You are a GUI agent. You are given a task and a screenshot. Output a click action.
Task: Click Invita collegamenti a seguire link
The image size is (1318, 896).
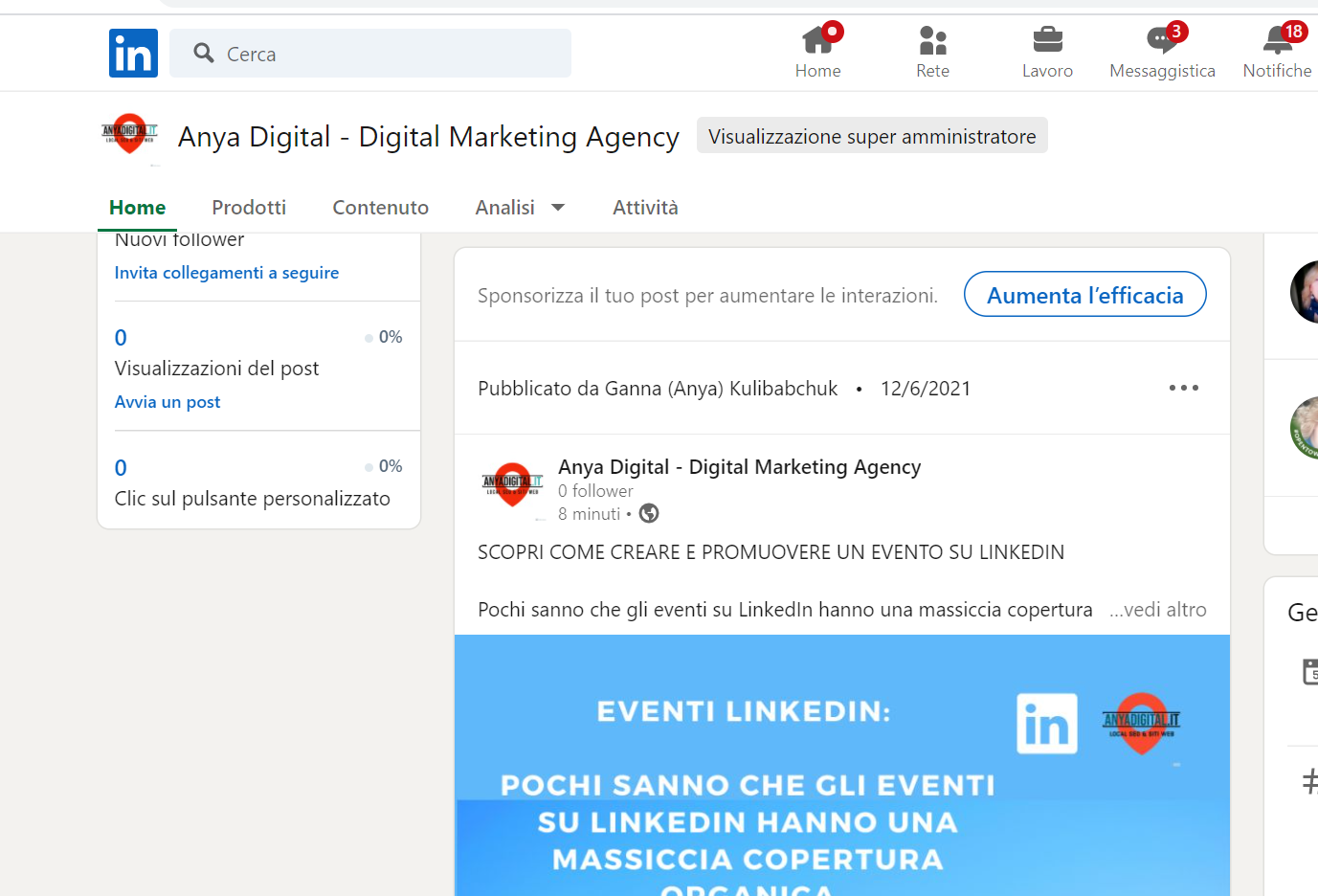click(227, 273)
